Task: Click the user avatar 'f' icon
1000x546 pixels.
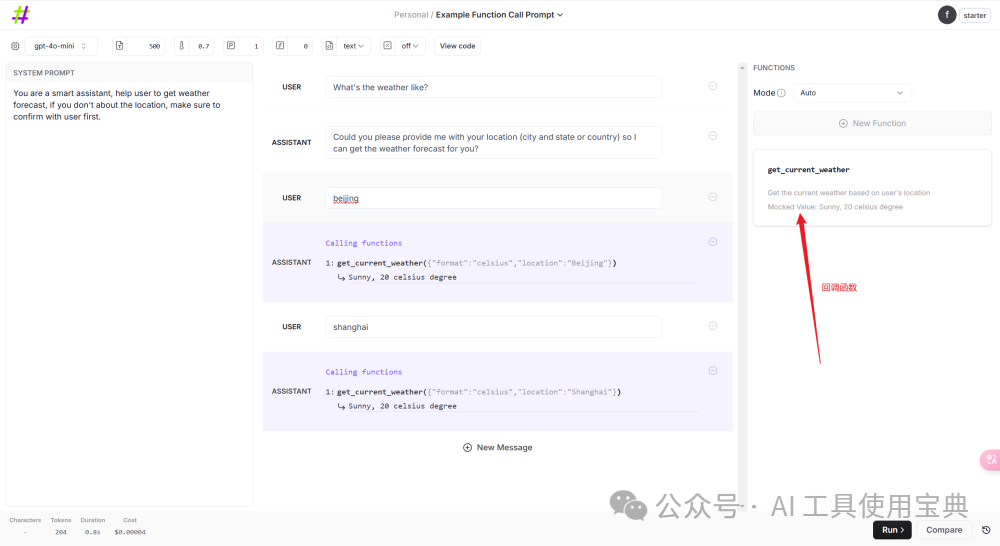Action: 946,15
